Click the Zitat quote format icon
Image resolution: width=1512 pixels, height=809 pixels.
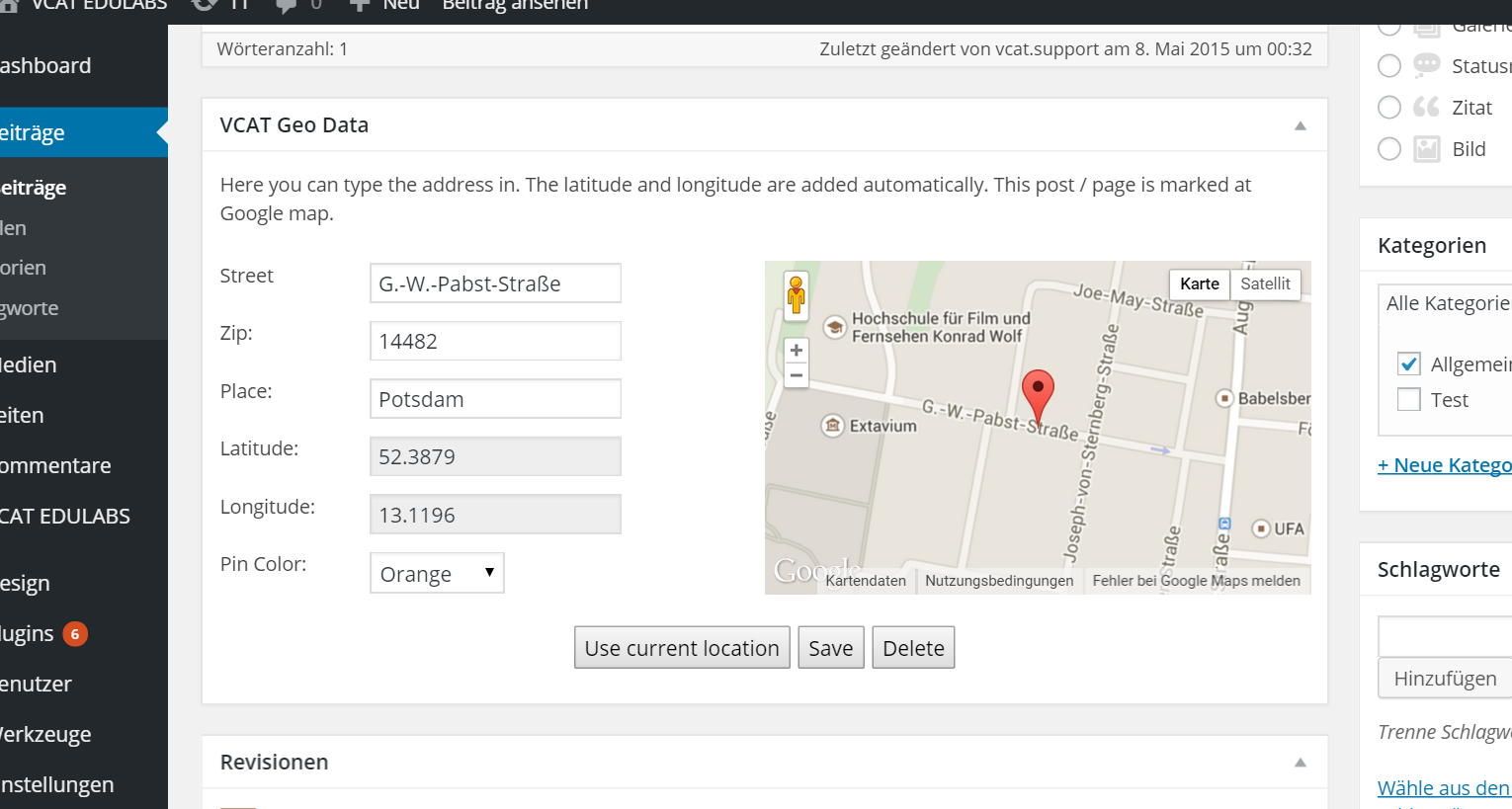1426,107
